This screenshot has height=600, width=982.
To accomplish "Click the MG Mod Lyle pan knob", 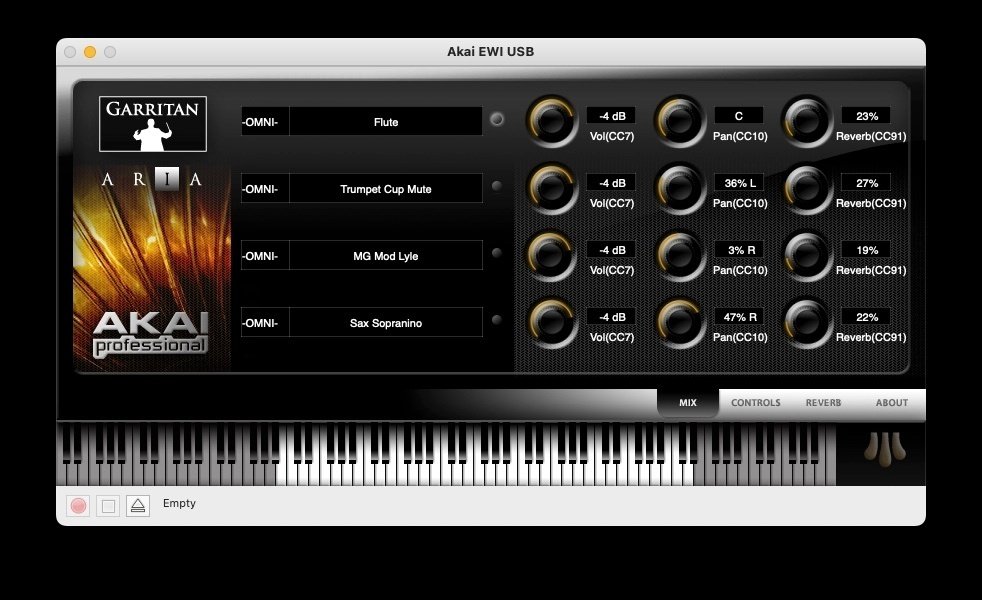I will tap(680, 255).
